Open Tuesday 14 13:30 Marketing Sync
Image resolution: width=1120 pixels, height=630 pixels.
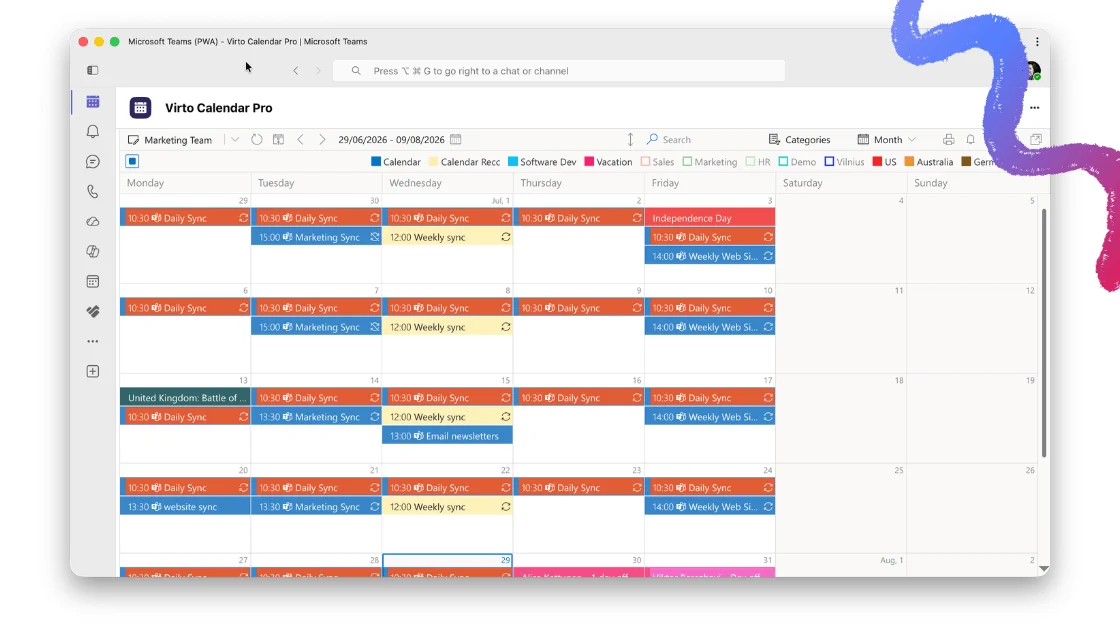tap(316, 416)
